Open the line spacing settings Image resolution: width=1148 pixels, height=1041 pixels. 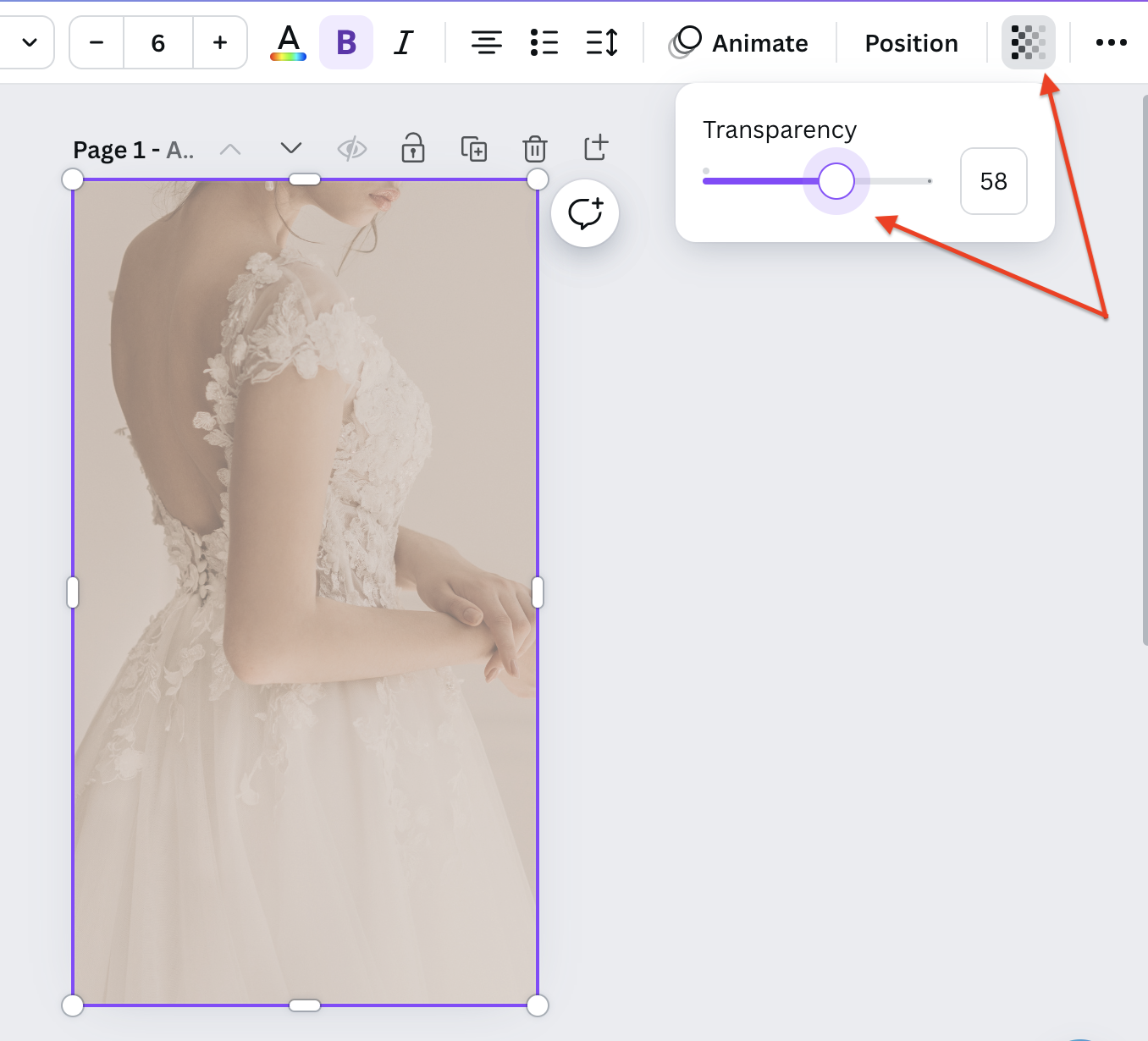point(602,42)
